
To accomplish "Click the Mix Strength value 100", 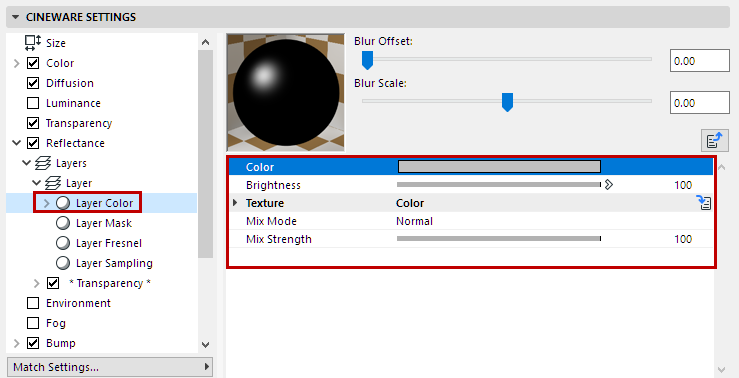I will [x=683, y=239].
